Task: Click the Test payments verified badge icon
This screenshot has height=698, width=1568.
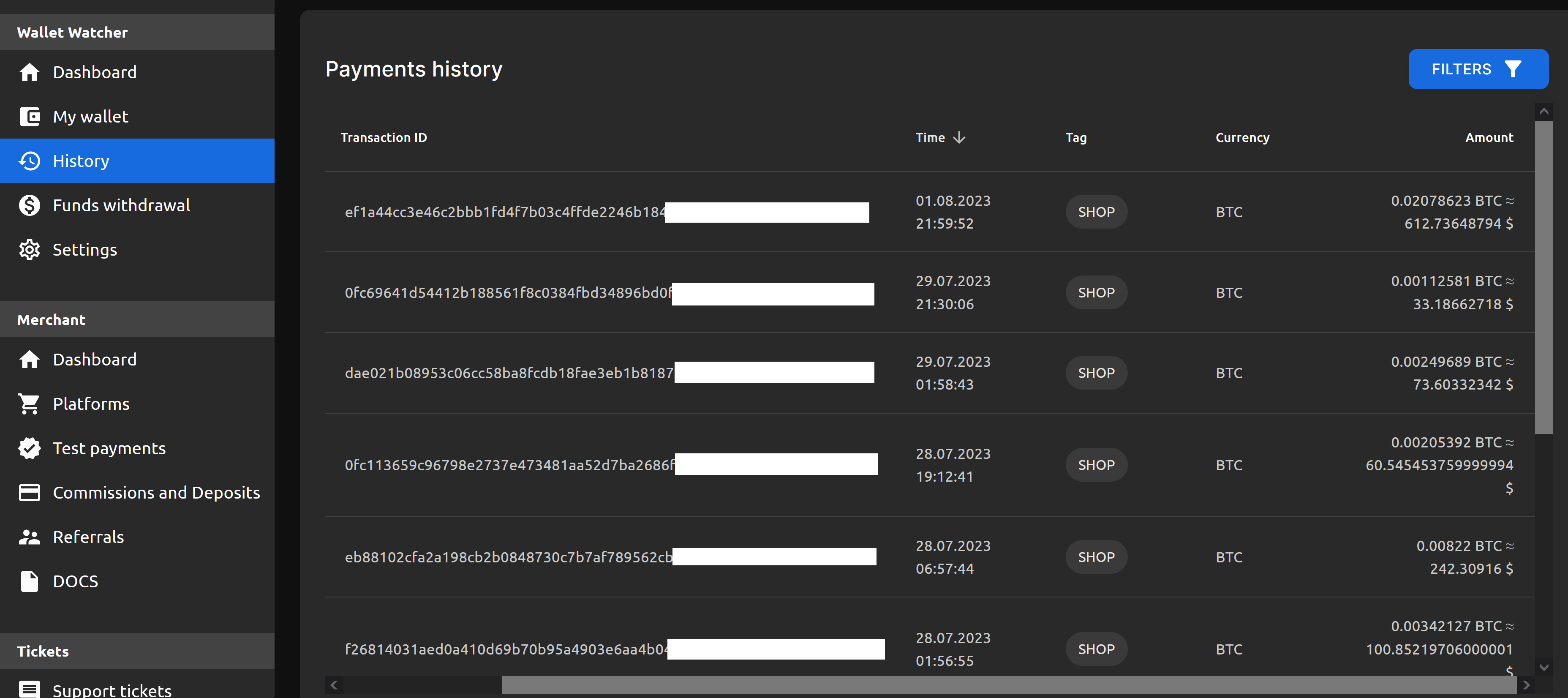Action: coord(29,448)
